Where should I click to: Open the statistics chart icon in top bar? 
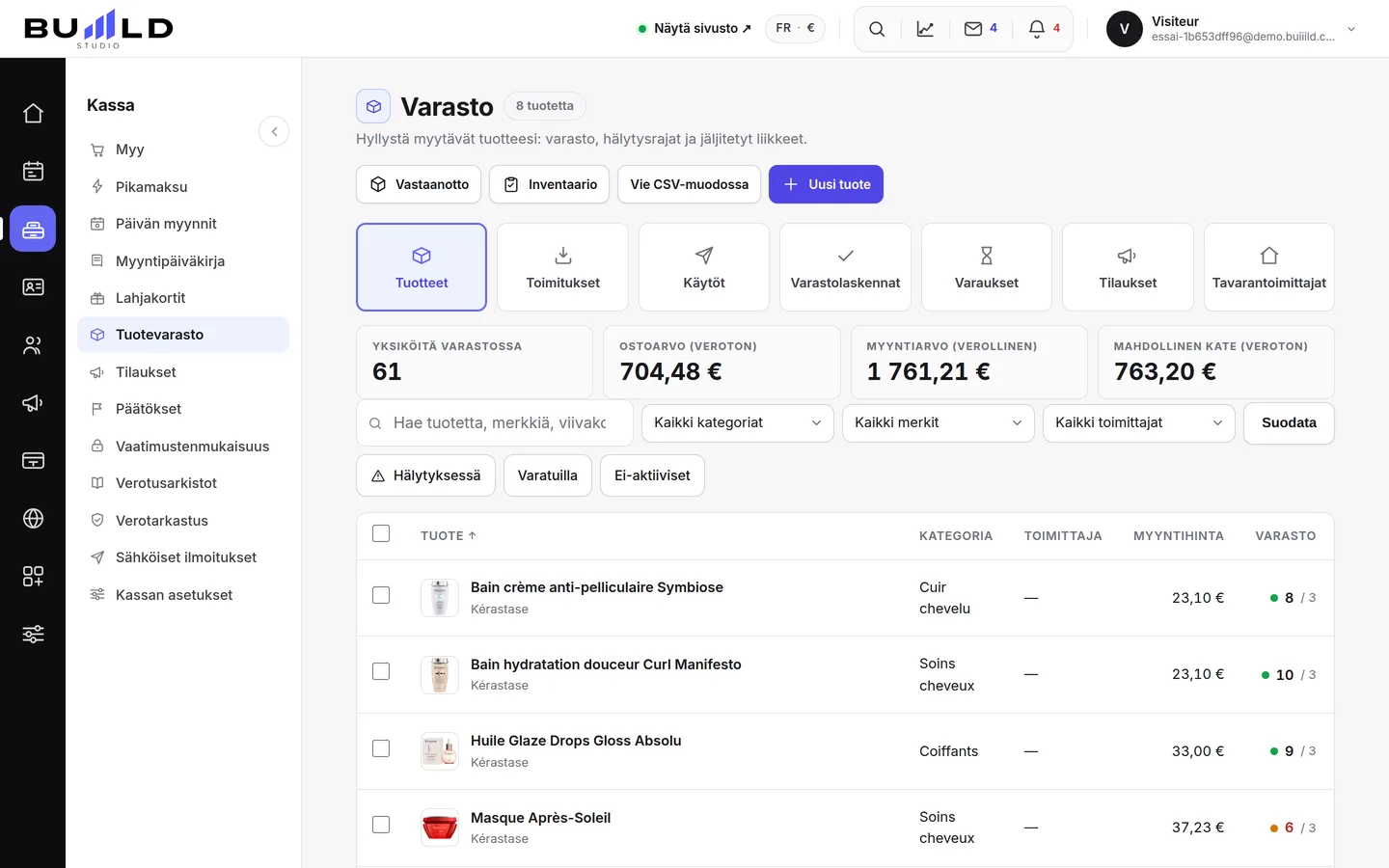[925, 29]
